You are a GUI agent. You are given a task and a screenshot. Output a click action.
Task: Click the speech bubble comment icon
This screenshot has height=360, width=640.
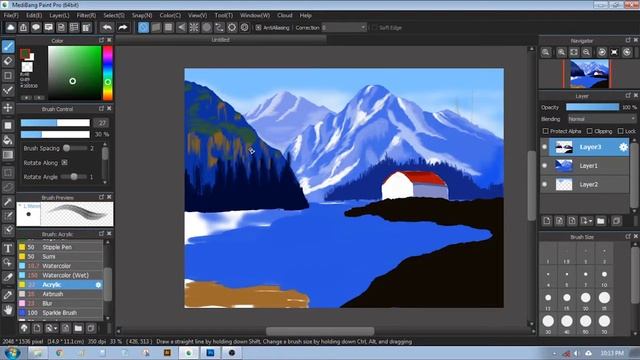tap(36, 28)
